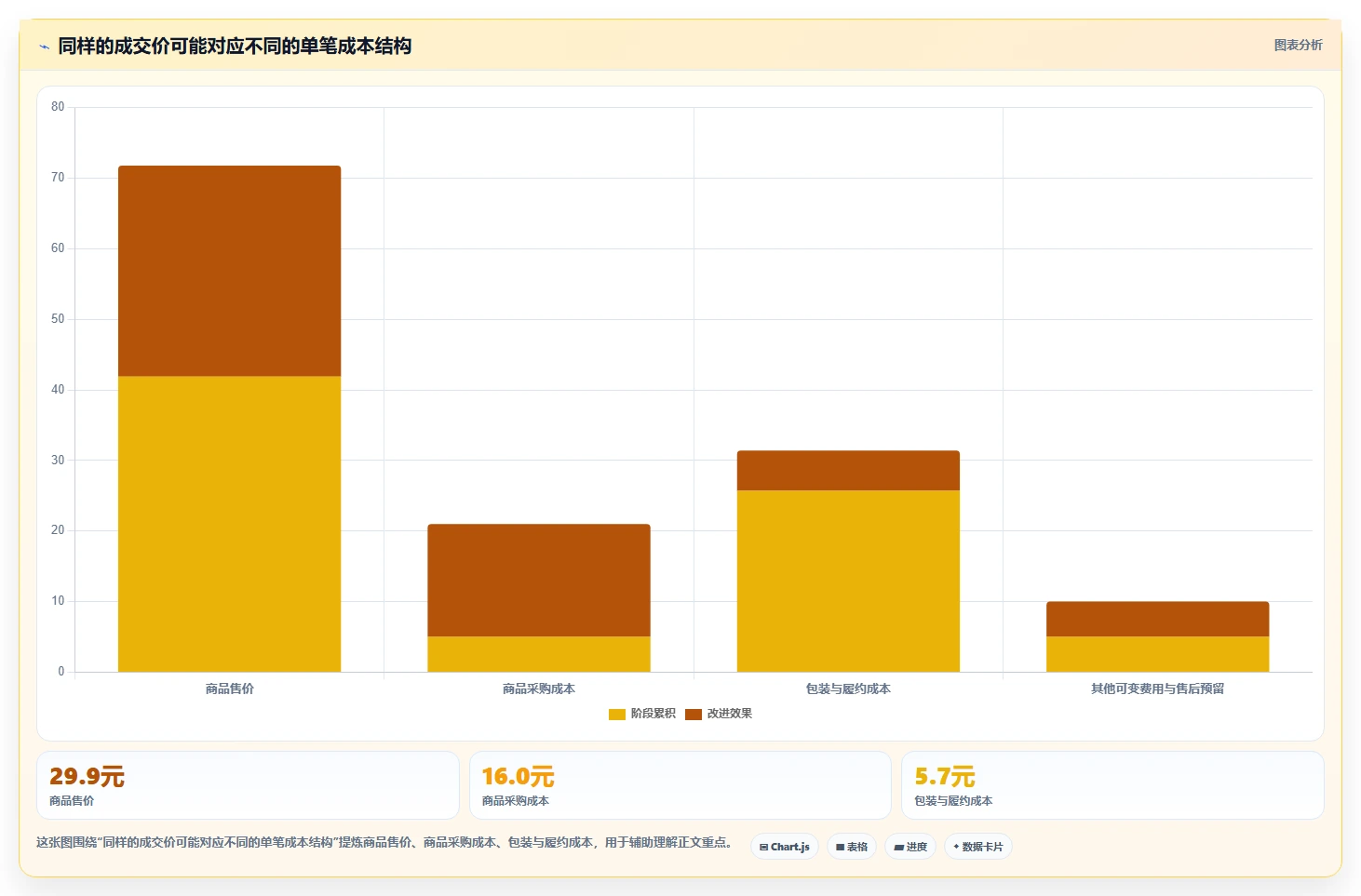Click the chart title 同样的成交价可能对应不同的单笔成本结构

[x=235, y=46]
